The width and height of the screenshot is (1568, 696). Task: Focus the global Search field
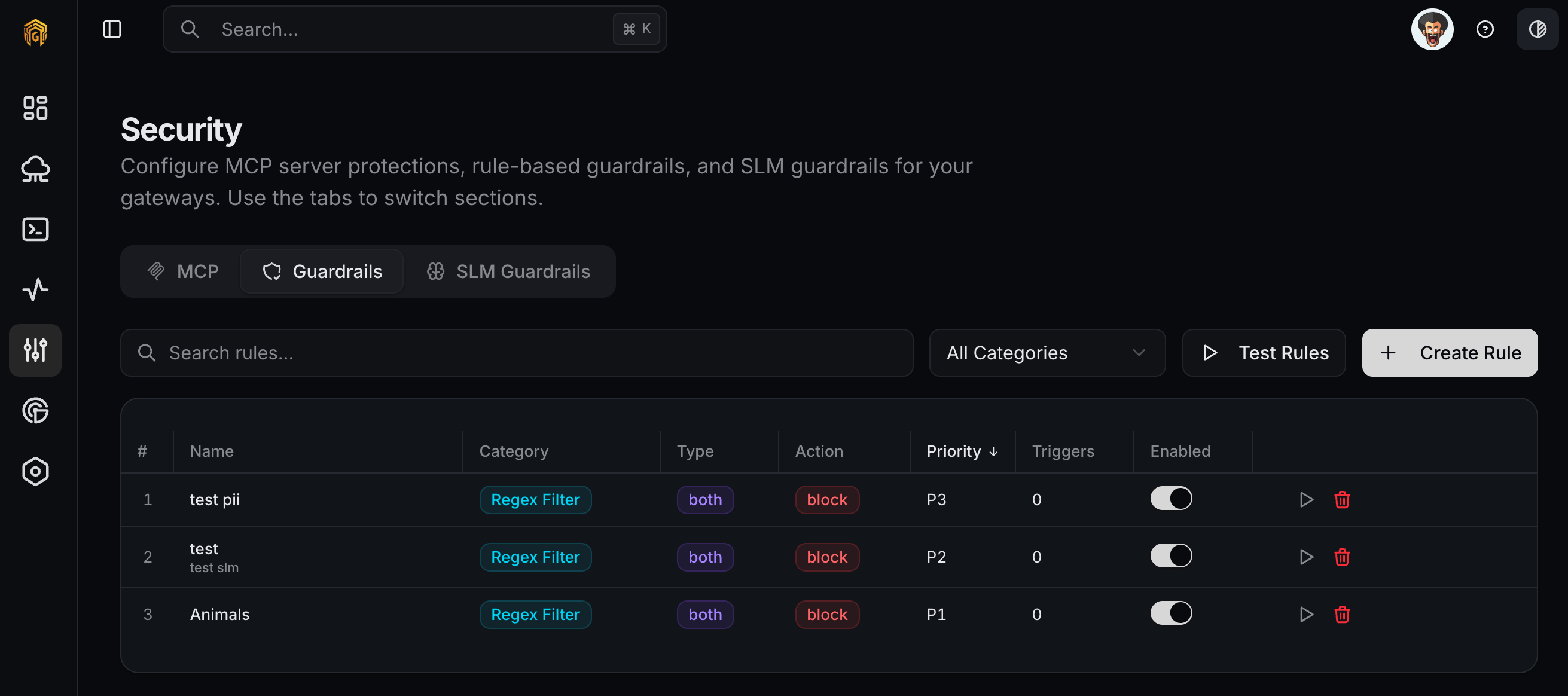414,29
